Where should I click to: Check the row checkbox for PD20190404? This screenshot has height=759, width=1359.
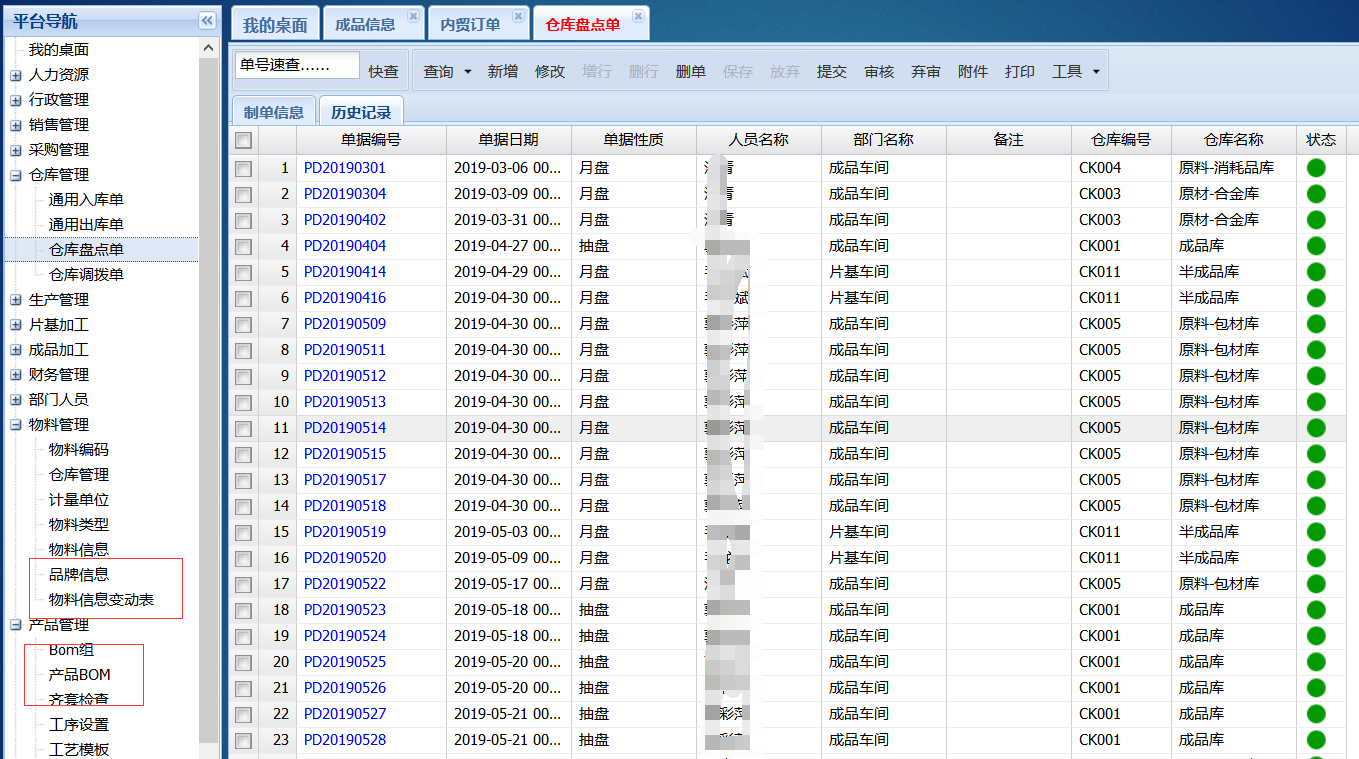click(x=243, y=246)
